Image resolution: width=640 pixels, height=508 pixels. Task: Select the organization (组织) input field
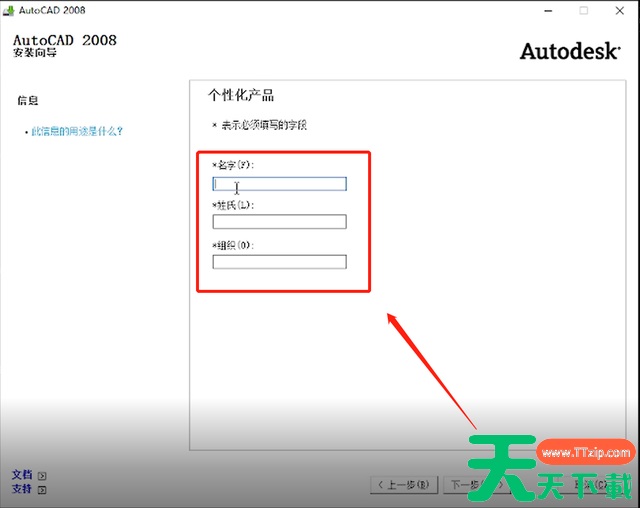[x=279, y=262]
